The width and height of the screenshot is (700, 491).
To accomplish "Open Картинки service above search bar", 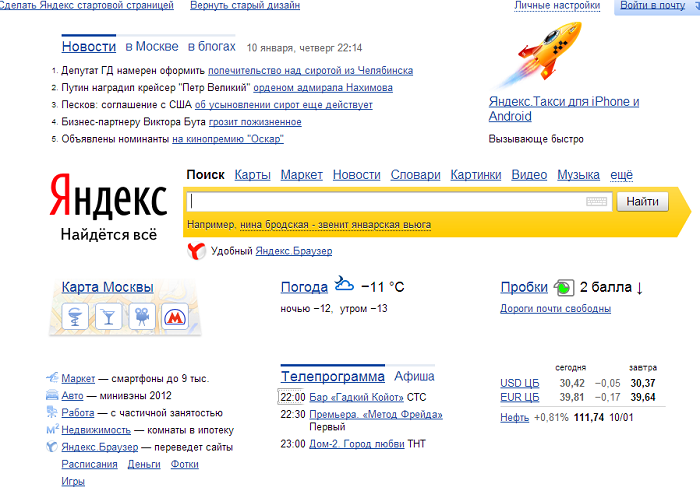I will tap(476, 175).
